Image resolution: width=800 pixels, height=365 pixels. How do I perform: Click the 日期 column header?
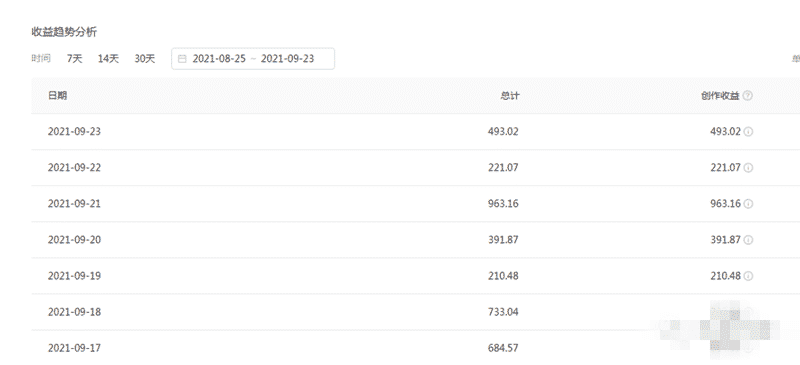pos(57,95)
